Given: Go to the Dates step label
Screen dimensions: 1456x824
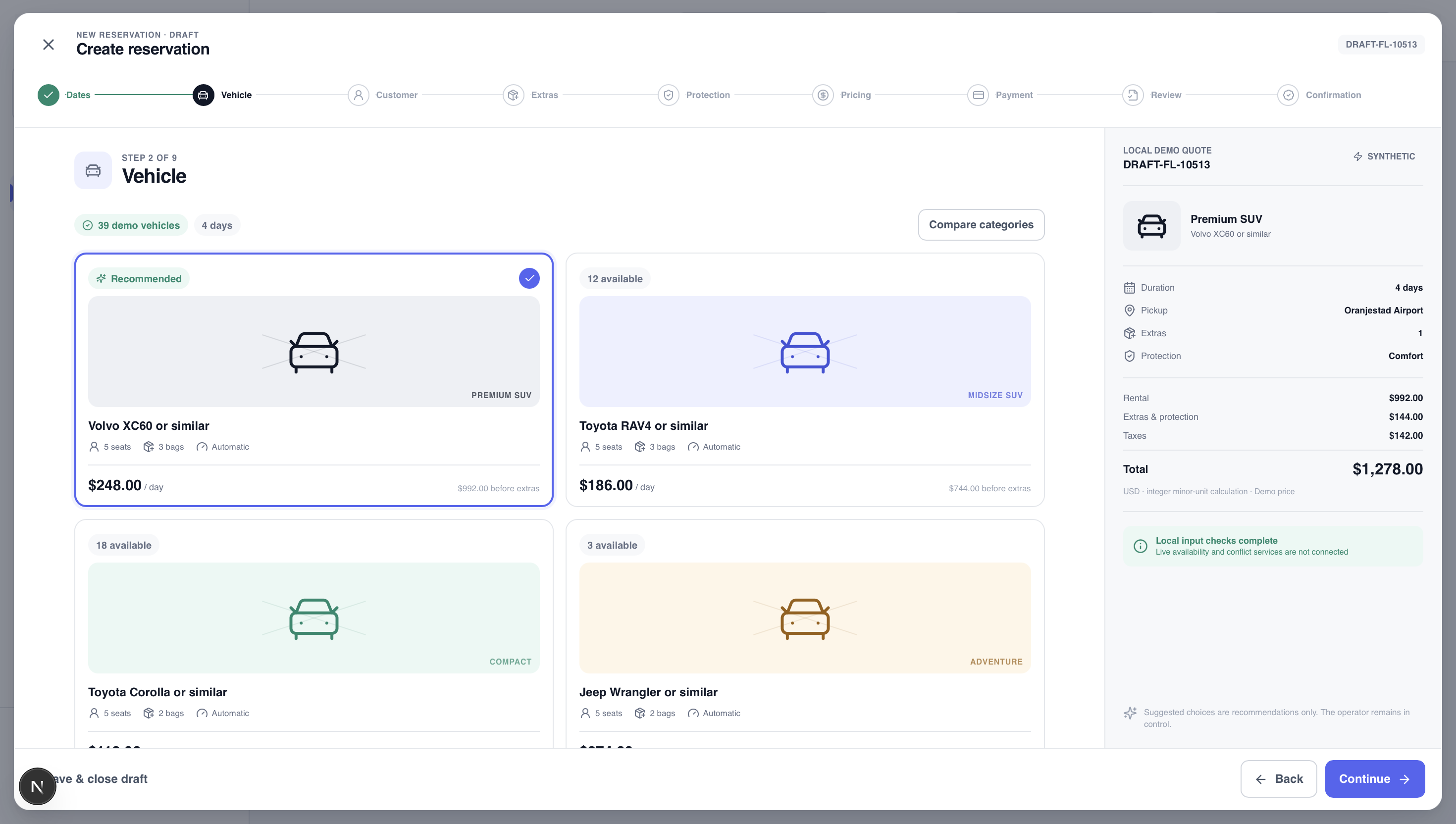Looking at the screenshot, I should coord(78,95).
